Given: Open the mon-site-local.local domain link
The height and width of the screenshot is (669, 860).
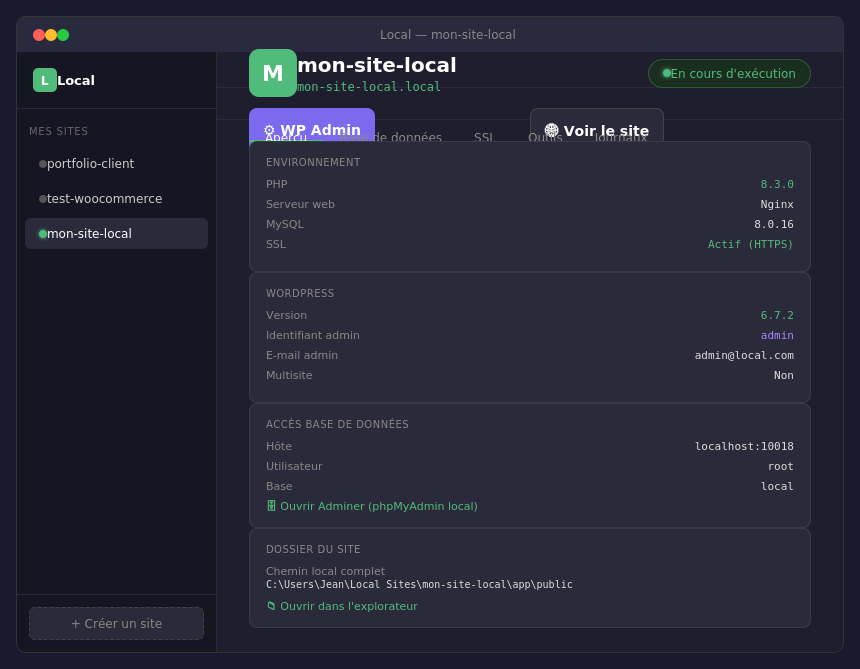Looking at the screenshot, I should [369, 87].
